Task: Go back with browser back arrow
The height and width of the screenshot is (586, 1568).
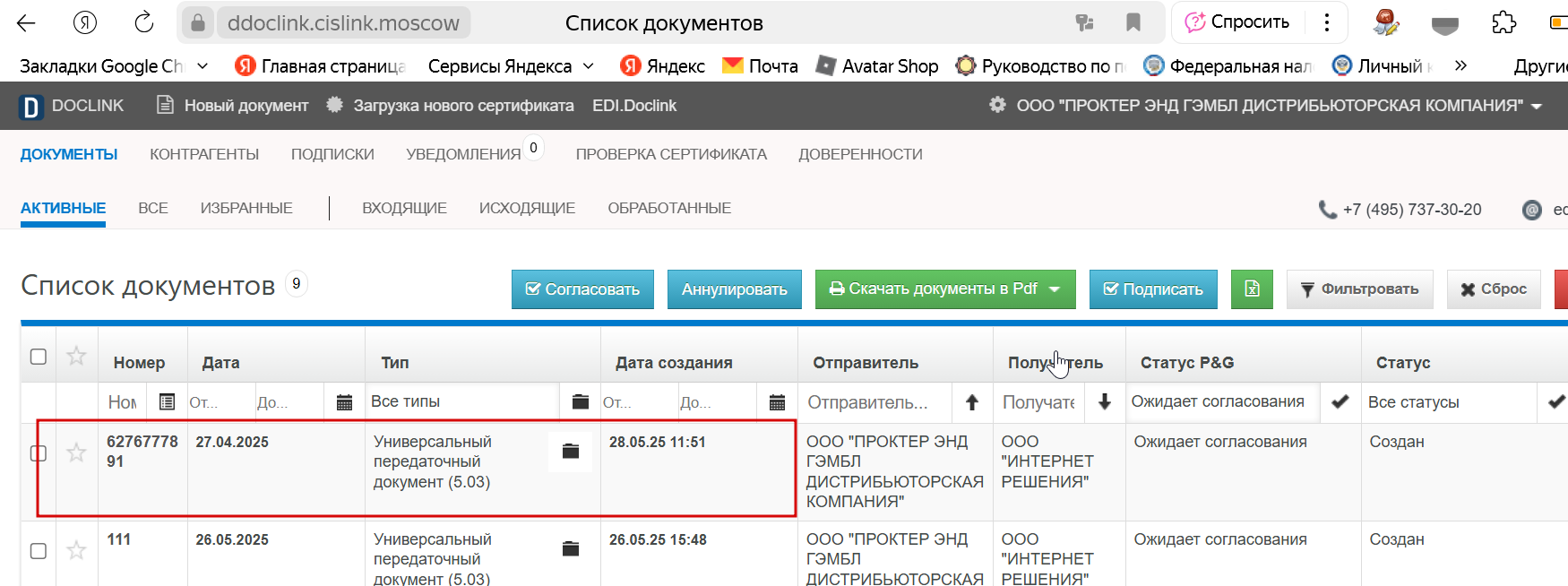Action: point(26,23)
